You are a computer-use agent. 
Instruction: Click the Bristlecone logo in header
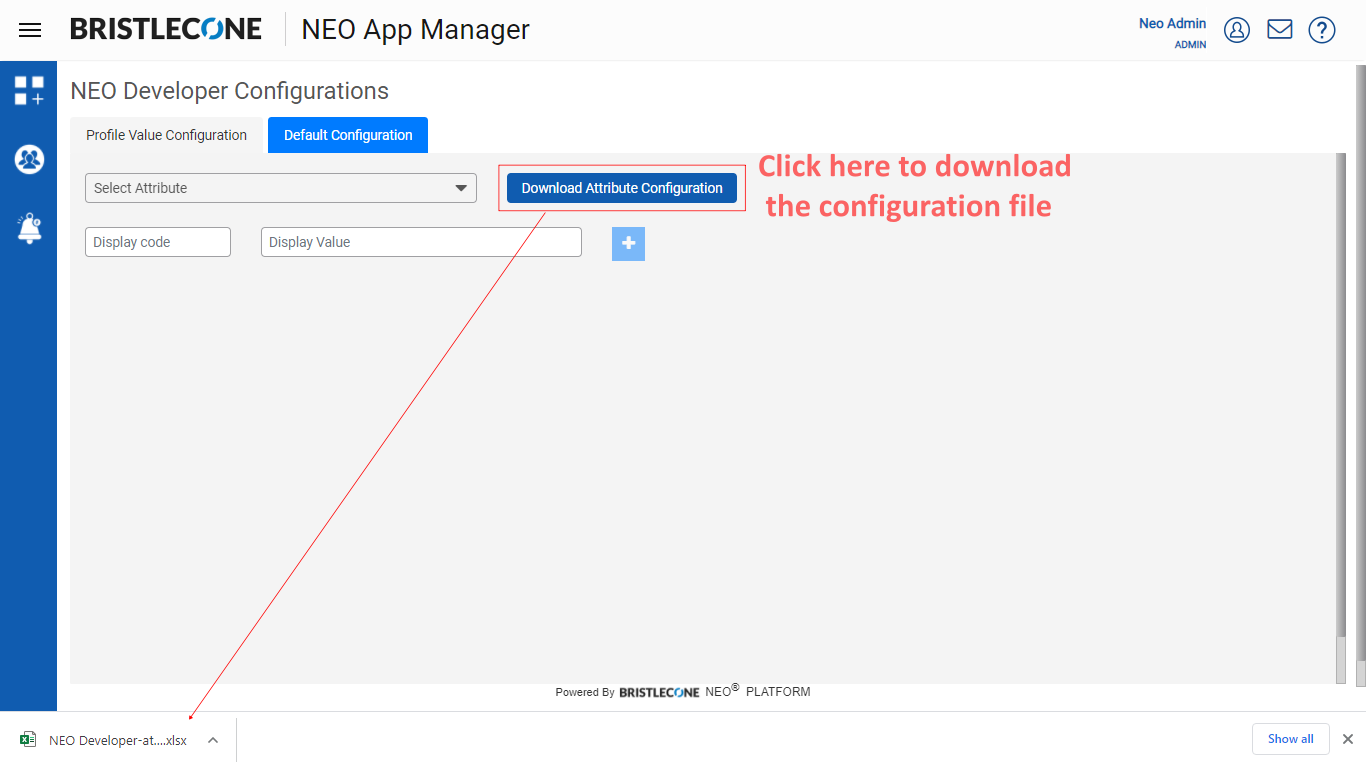(x=166, y=29)
